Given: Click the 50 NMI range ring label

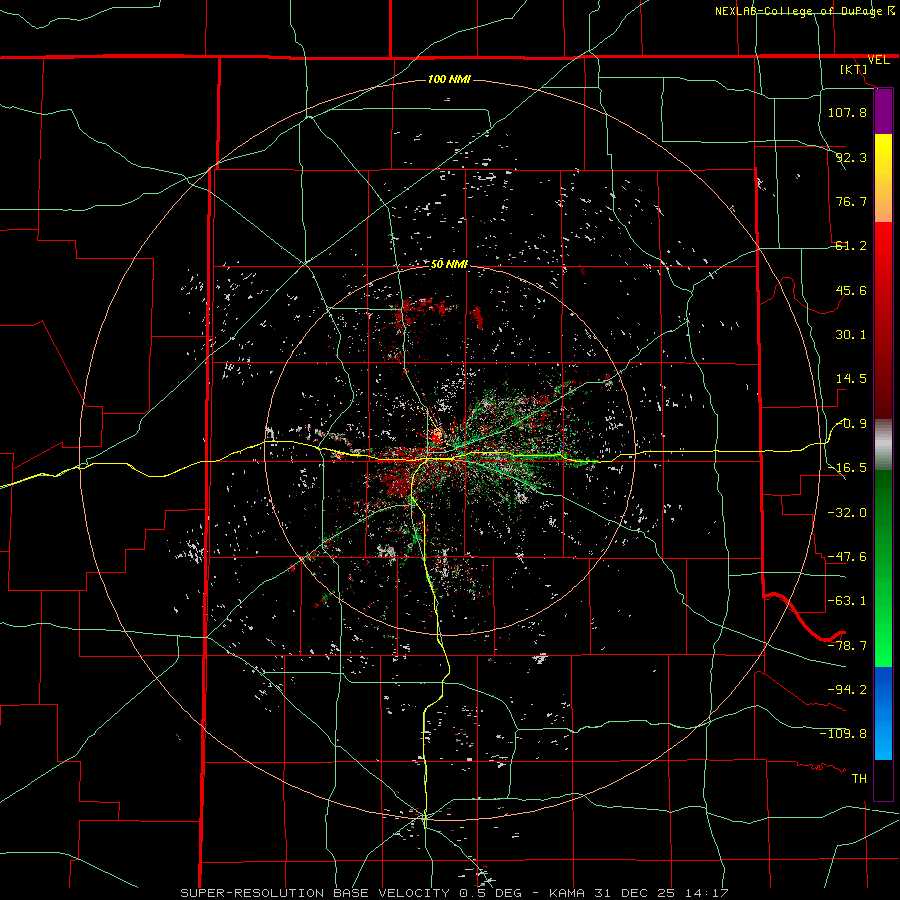Looking at the screenshot, I should [449, 264].
